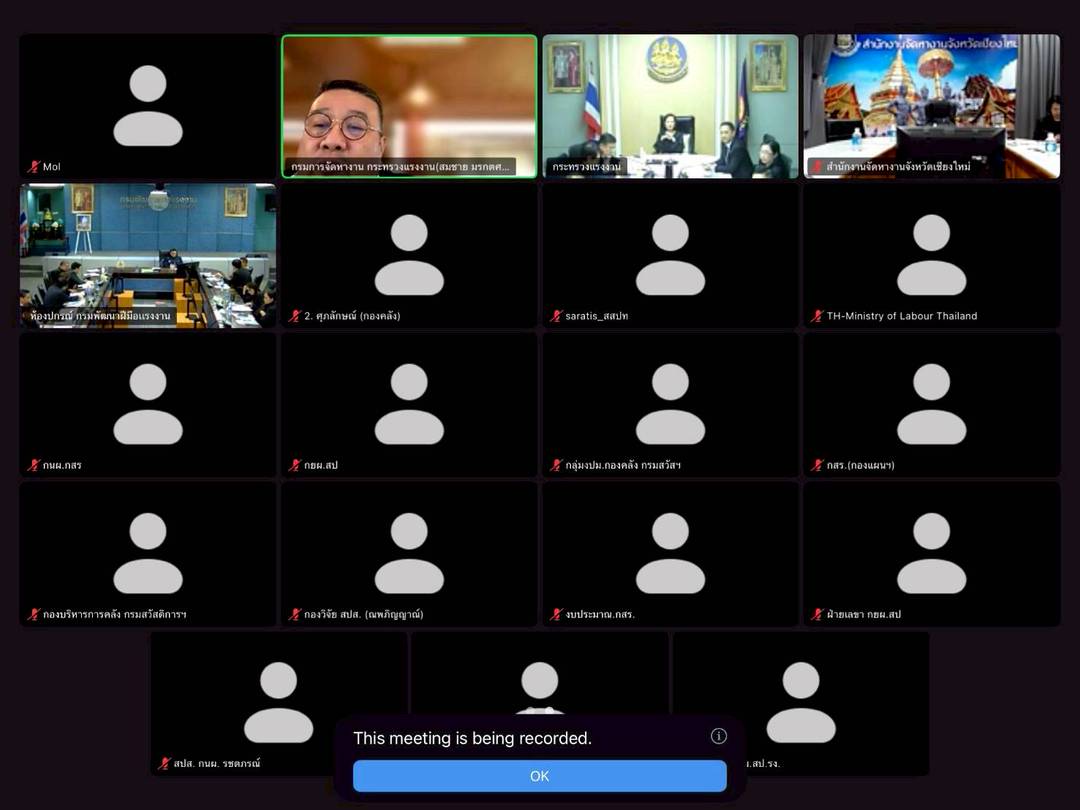Click OK on the recording notice

point(539,776)
